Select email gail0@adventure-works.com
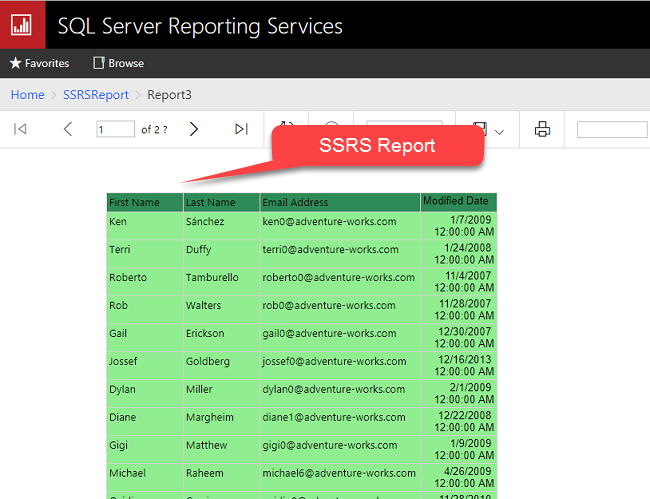 pos(340,338)
